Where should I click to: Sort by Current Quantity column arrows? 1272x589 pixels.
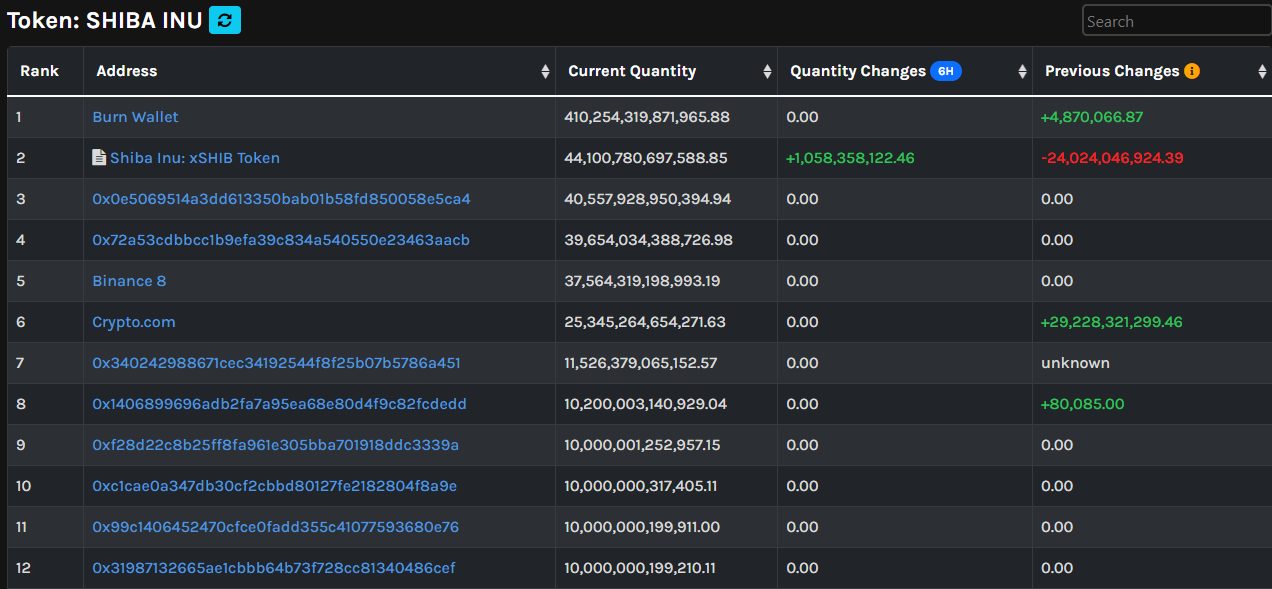point(767,72)
